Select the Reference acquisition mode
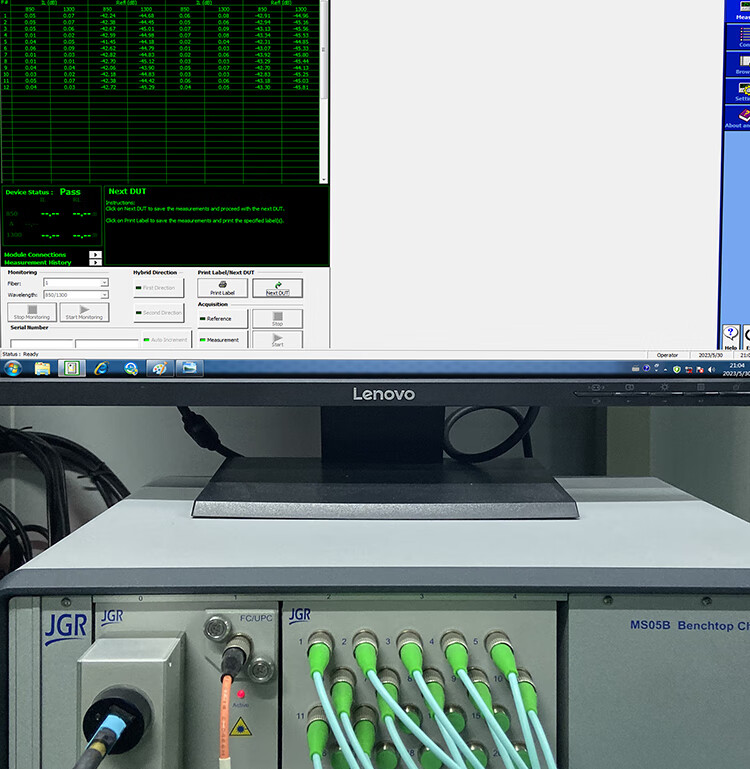 [222, 319]
